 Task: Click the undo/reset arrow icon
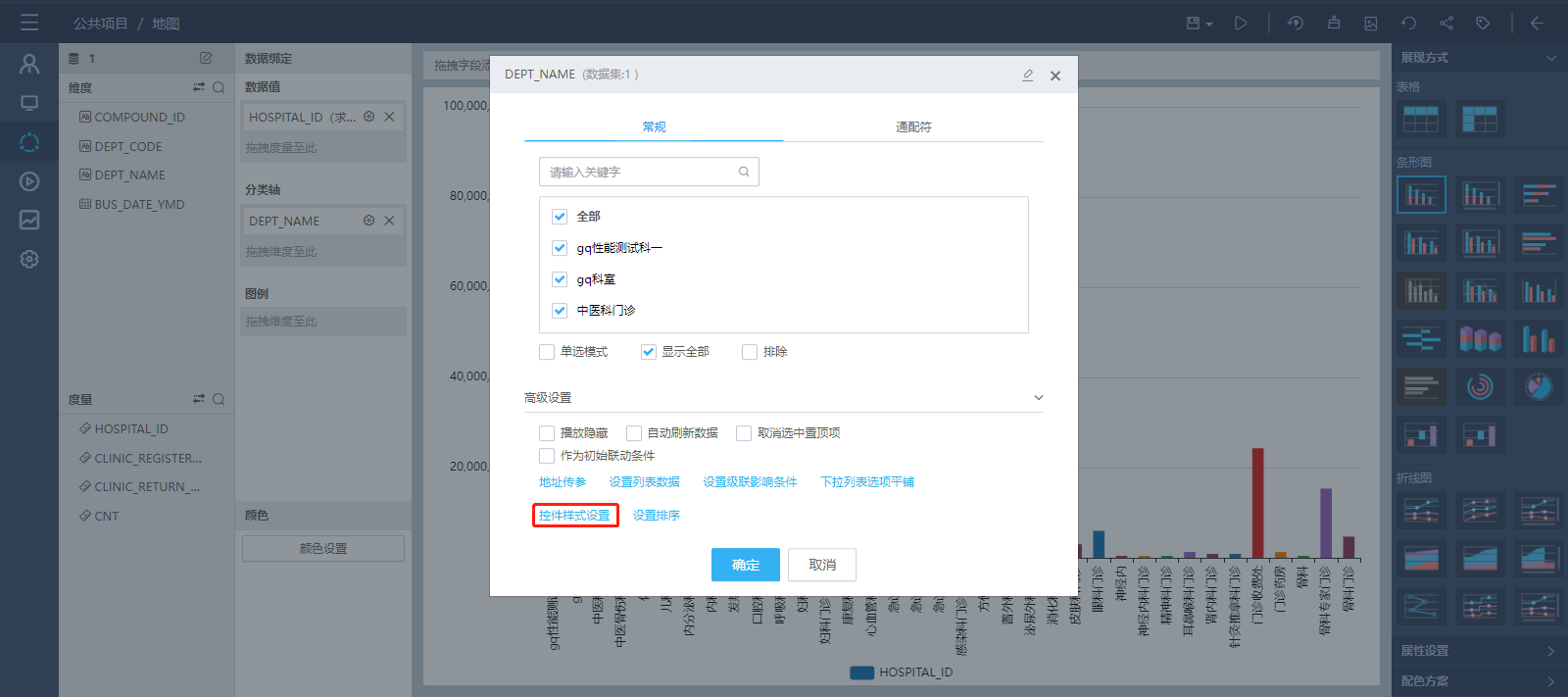coord(1408,23)
